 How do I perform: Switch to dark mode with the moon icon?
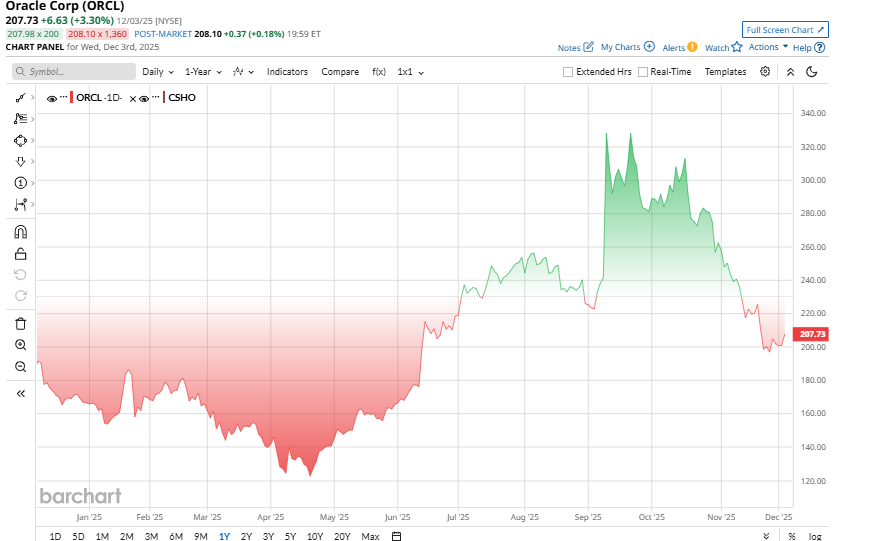click(812, 72)
